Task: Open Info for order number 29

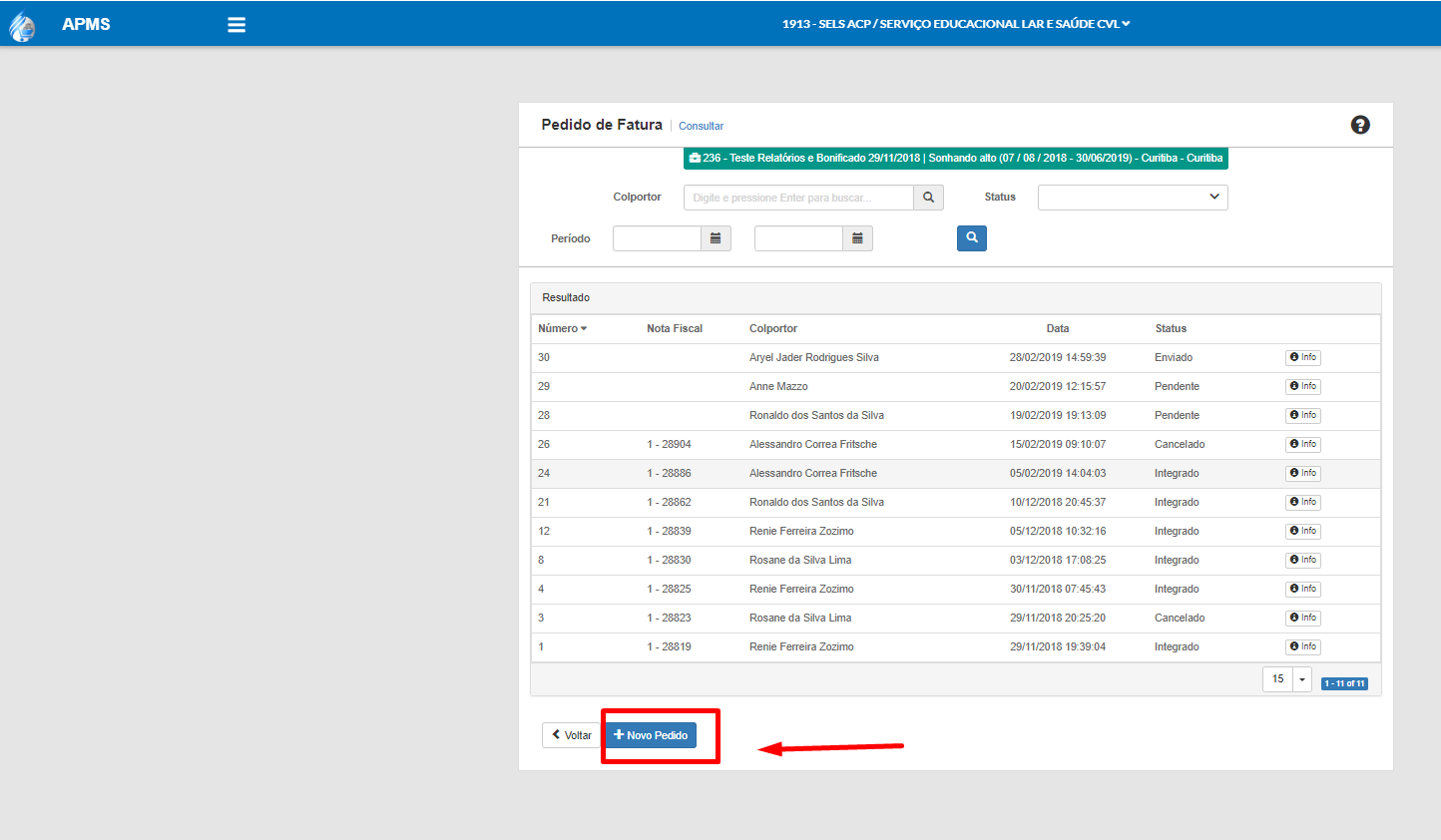Action: [1303, 386]
